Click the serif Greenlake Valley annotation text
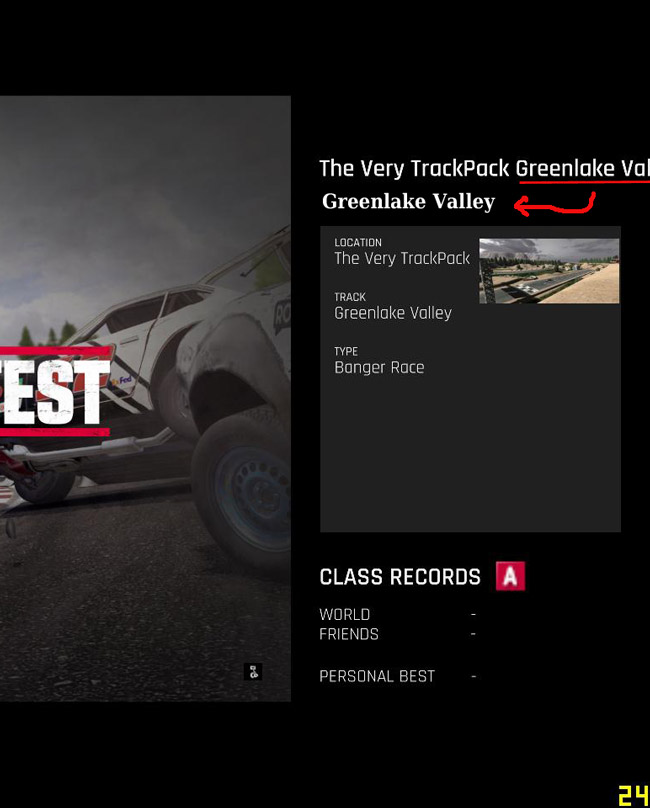The width and height of the screenshot is (650, 808). click(408, 201)
